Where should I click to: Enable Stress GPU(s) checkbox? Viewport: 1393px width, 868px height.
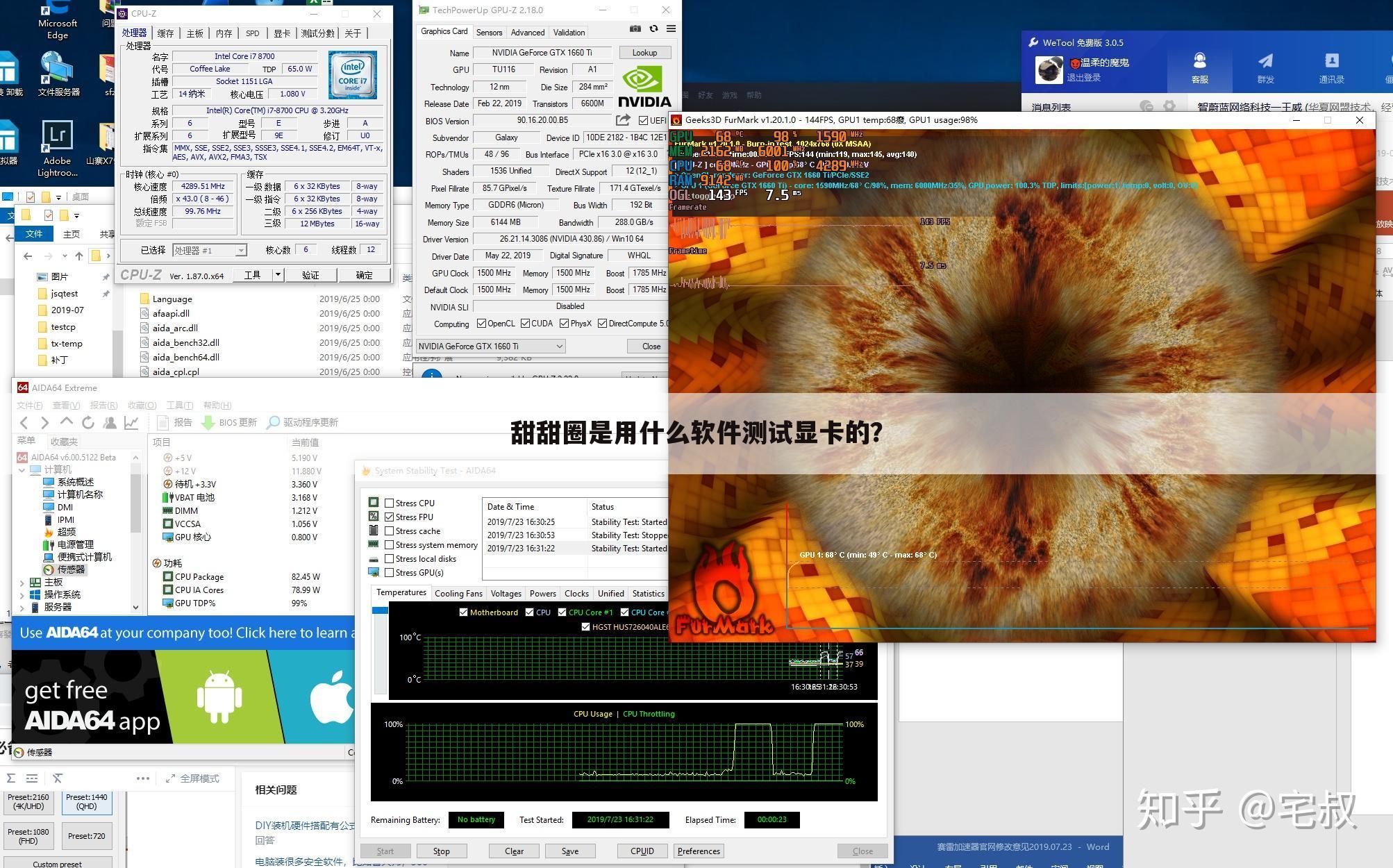pyautogui.click(x=389, y=572)
